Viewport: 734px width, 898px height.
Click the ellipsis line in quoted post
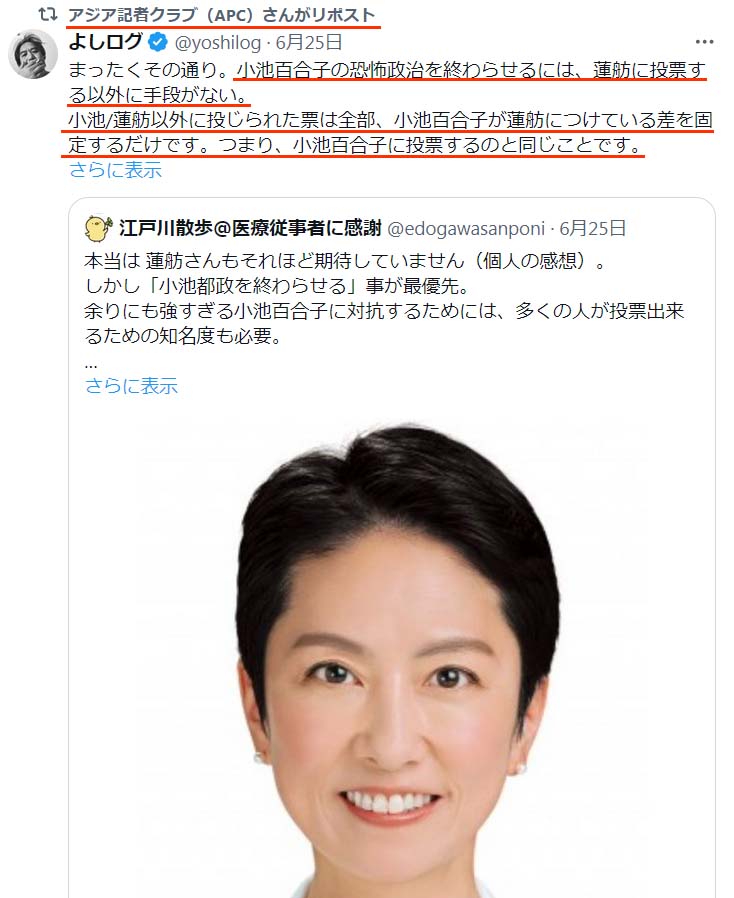90,364
